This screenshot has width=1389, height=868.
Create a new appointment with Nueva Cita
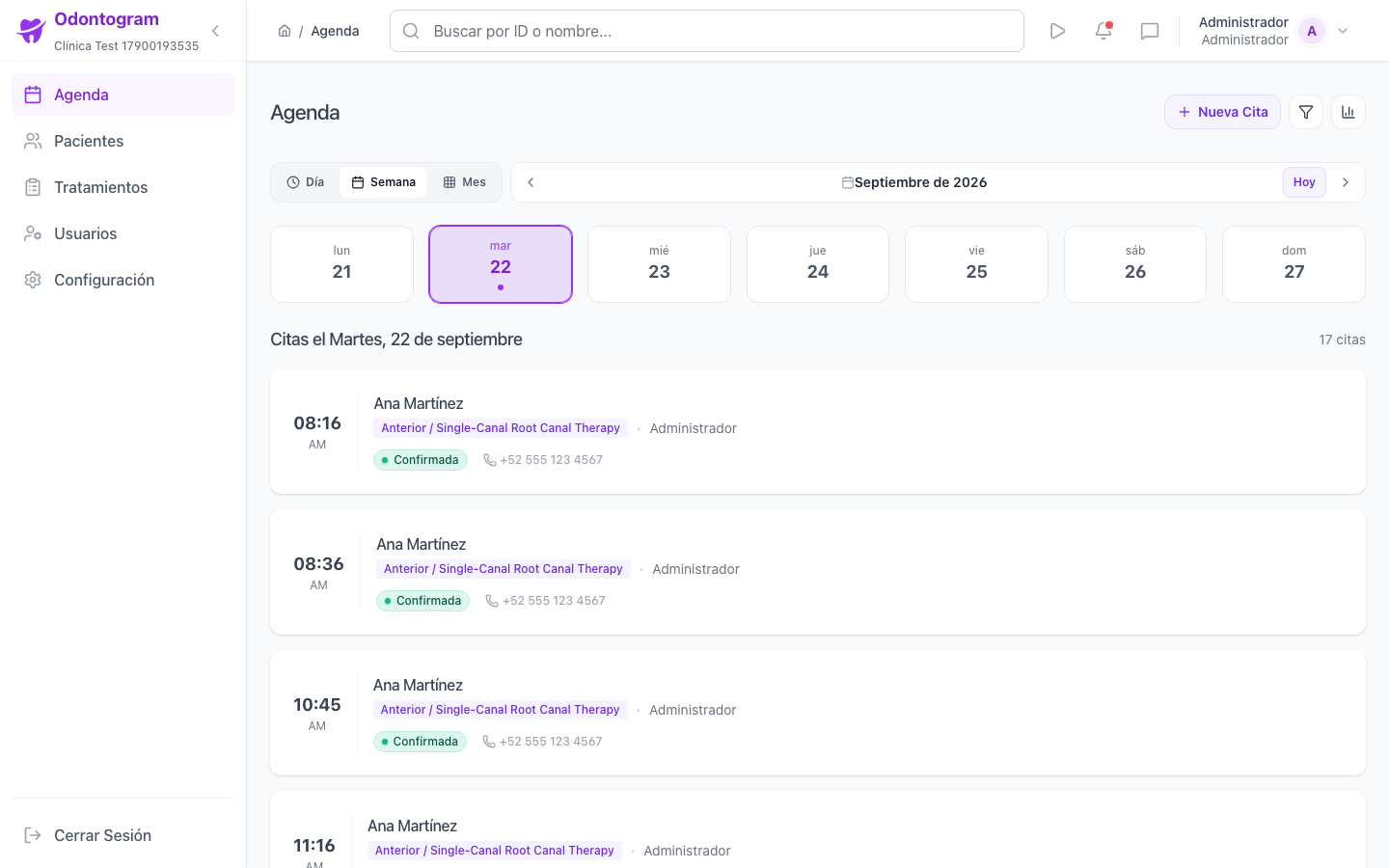[1222, 112]
